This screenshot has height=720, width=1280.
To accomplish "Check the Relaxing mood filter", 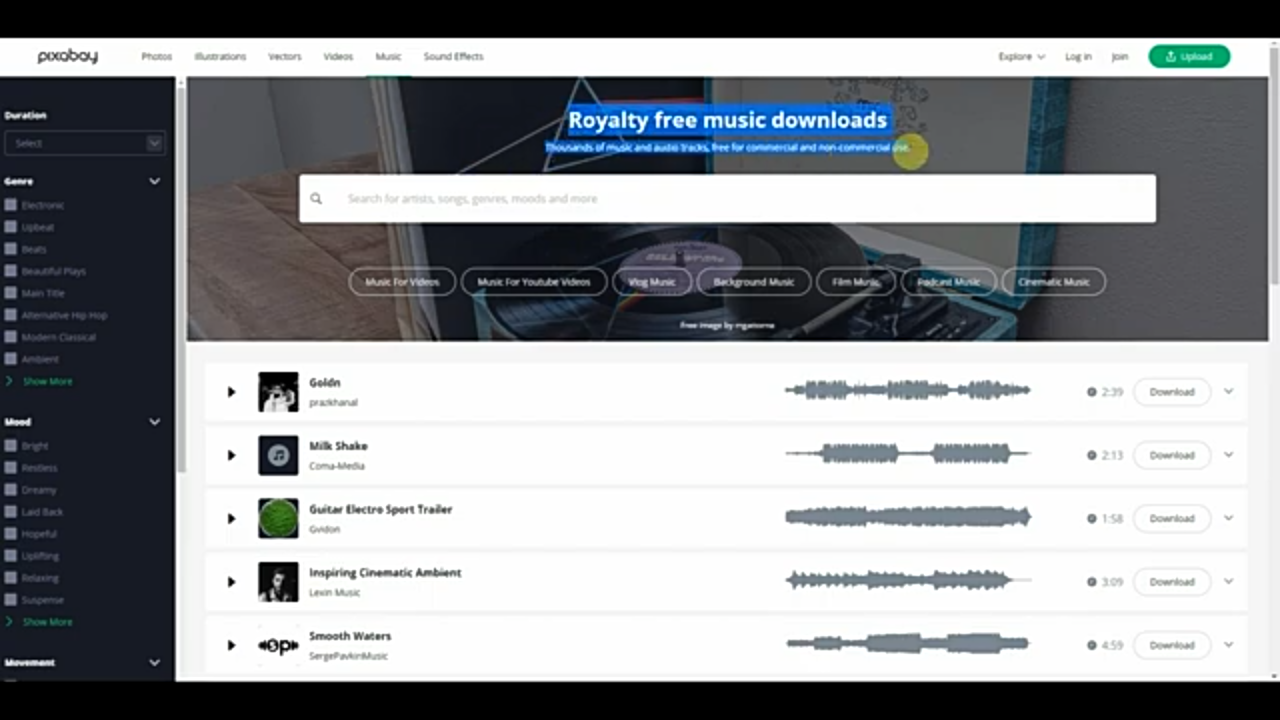I will (11, 578).
